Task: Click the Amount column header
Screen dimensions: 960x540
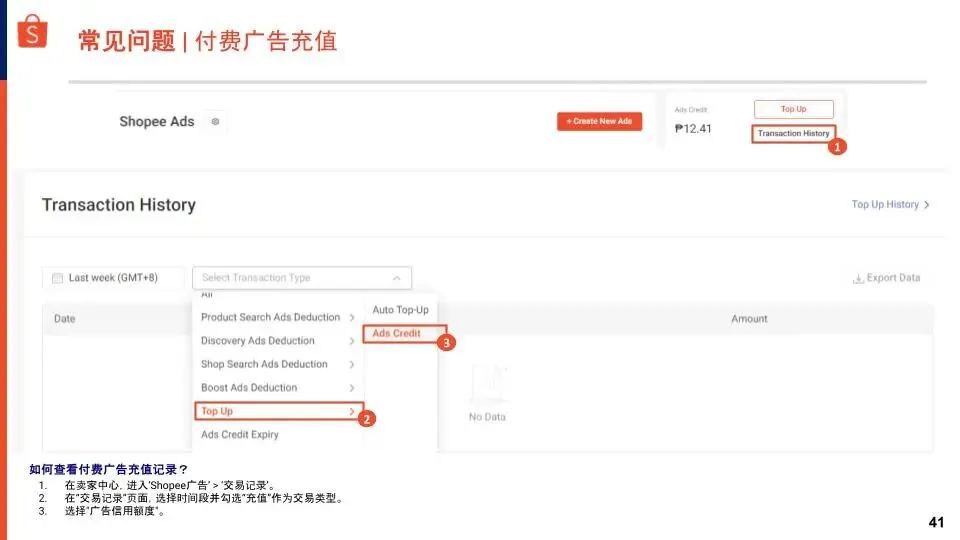Action: pos(749,319)
